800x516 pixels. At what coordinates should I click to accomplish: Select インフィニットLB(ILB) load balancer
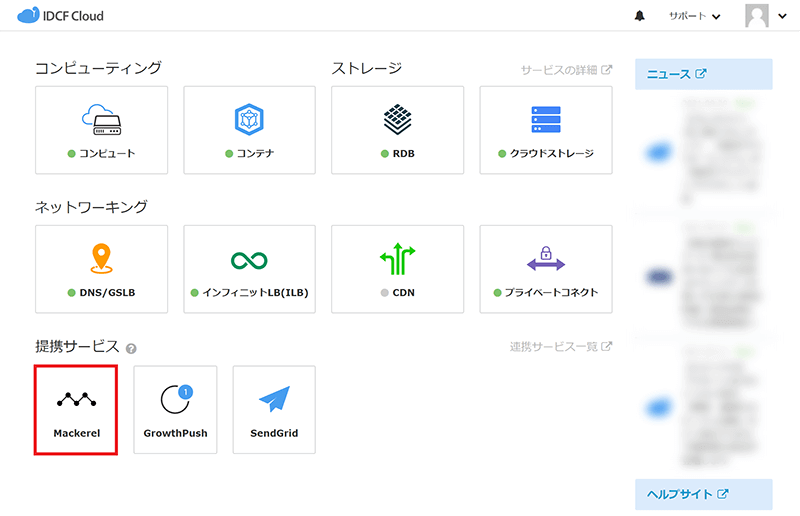point(249,269)
